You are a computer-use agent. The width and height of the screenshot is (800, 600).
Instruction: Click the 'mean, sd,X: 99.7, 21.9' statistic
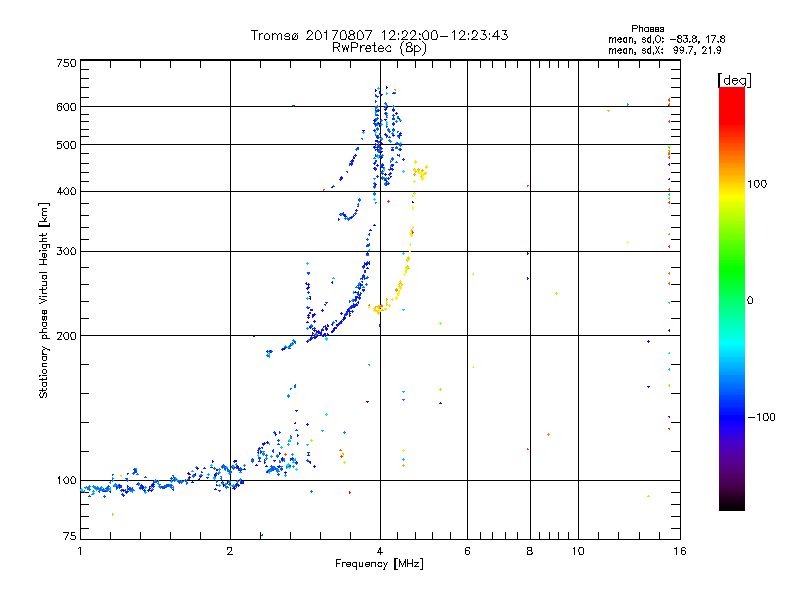pos(664,50)
